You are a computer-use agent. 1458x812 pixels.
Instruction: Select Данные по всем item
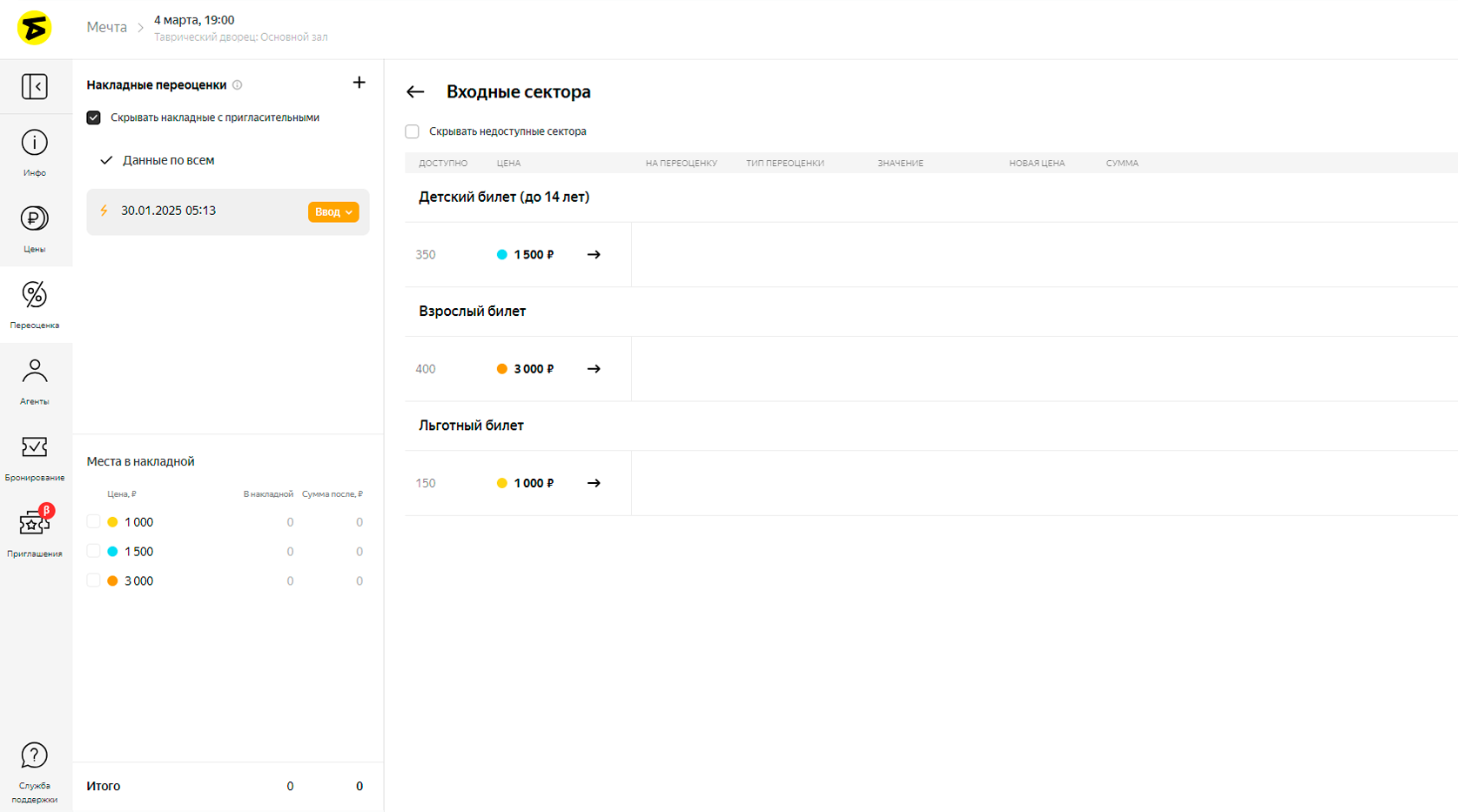[168, 160]
